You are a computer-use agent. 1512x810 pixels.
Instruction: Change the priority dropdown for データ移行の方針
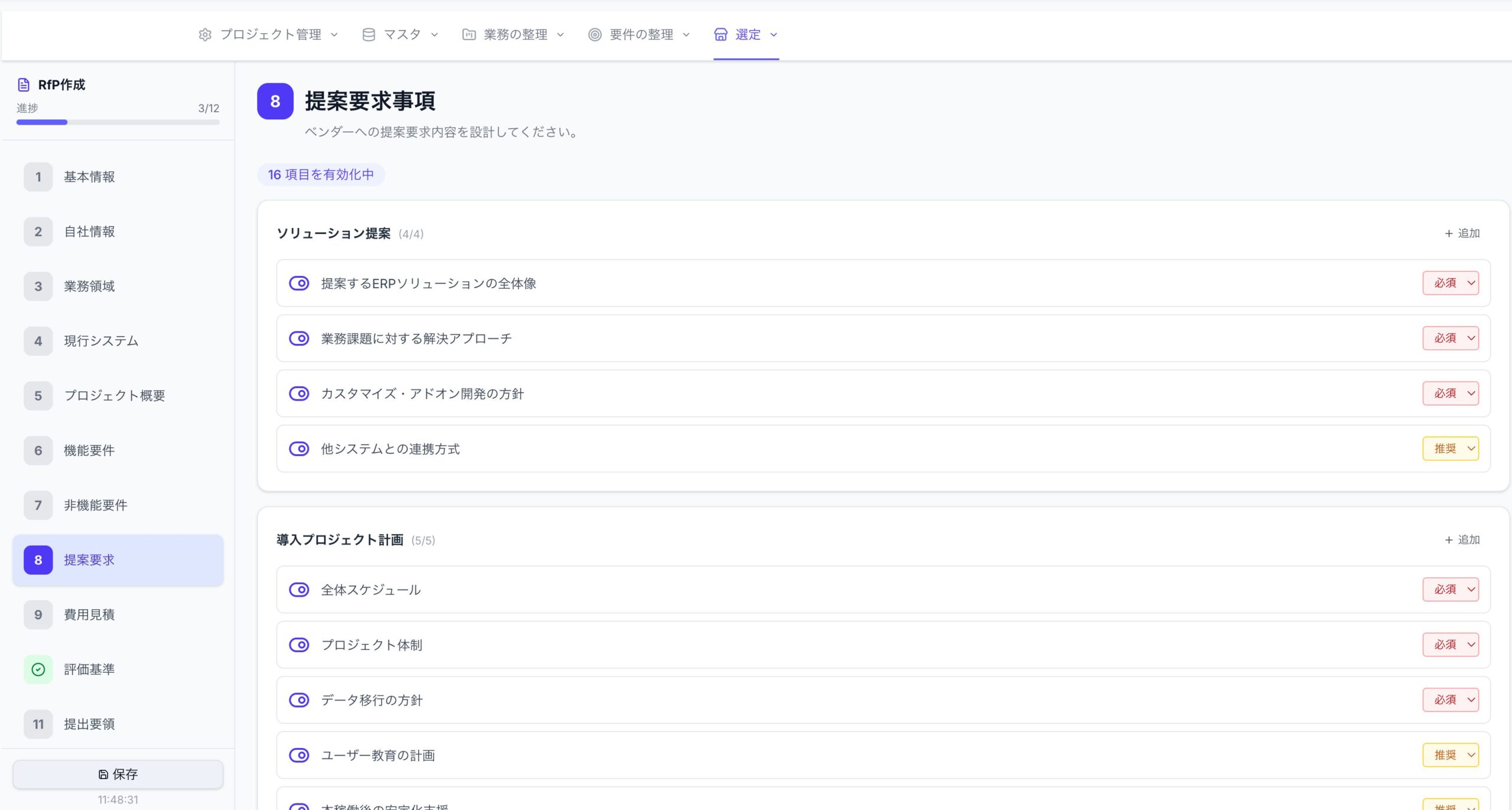[x=1451, y=700]
